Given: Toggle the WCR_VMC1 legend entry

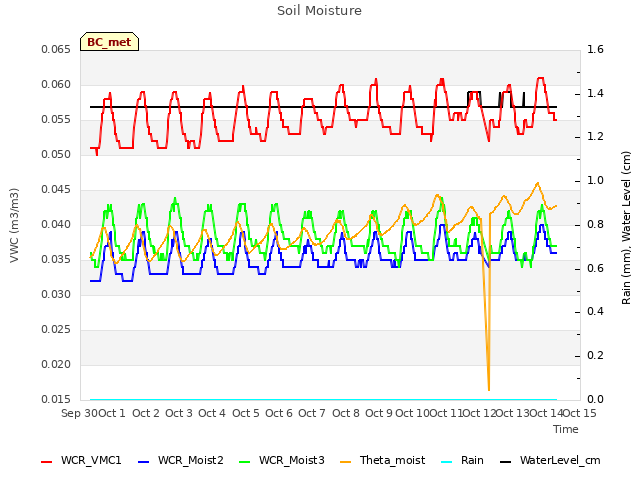Looking at the screenshot, I should coord(81,460).
